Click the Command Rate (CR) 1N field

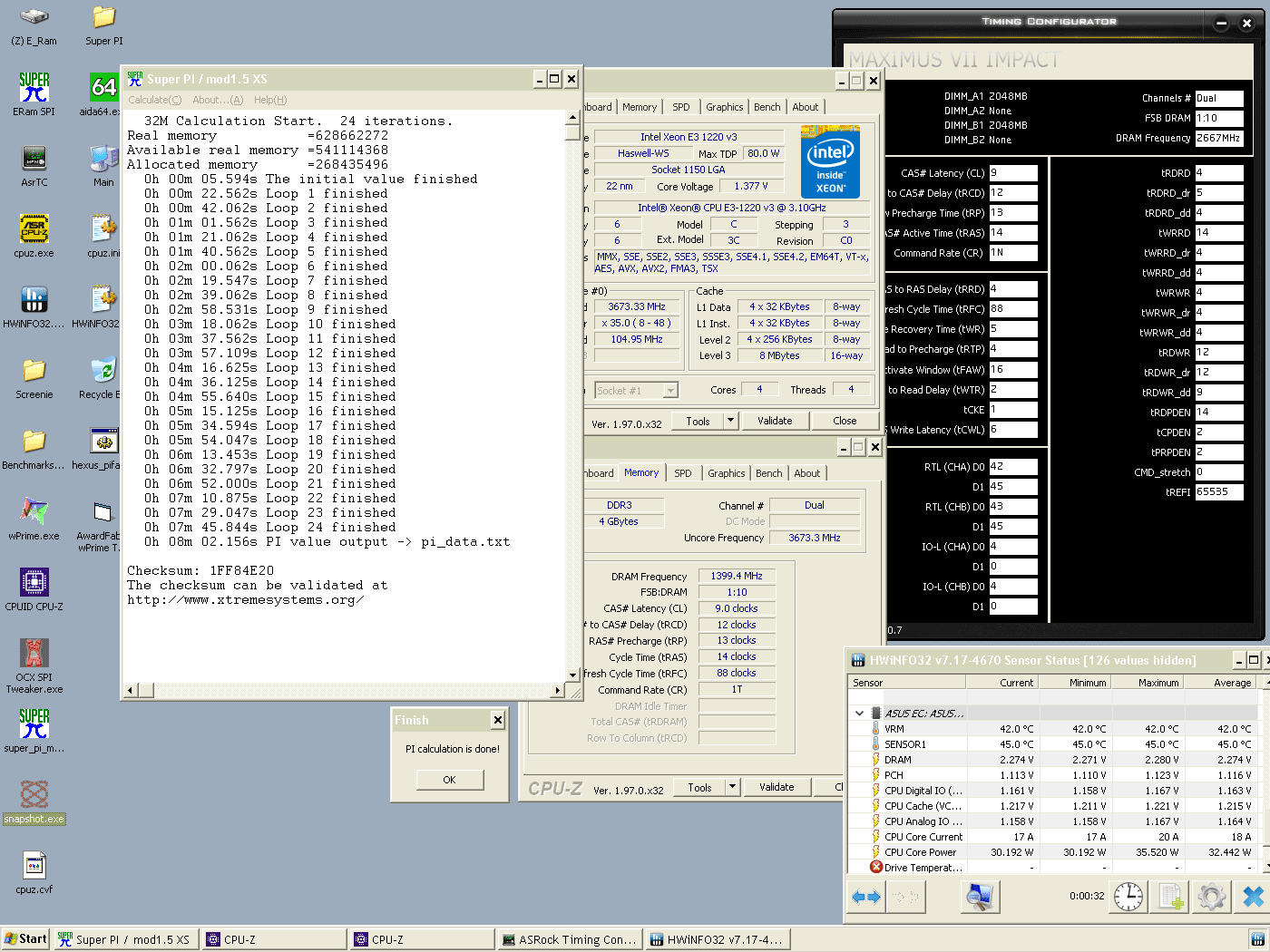pyautogui.click(x=1013, y=253)
